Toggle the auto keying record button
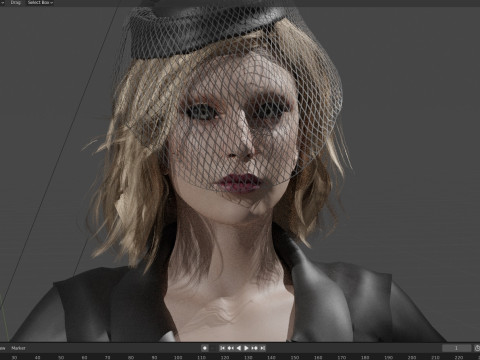 click(x=204, y=348)
